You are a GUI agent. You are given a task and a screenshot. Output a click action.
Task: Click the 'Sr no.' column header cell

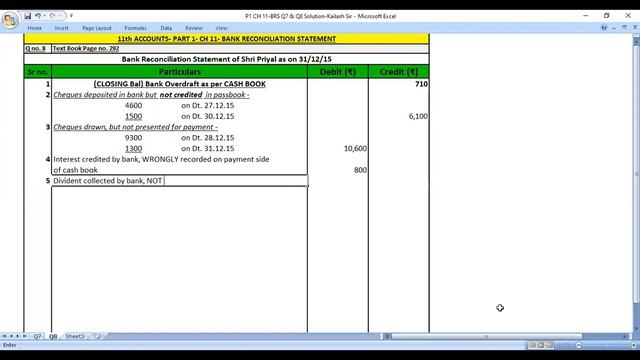tap(38, 72)
